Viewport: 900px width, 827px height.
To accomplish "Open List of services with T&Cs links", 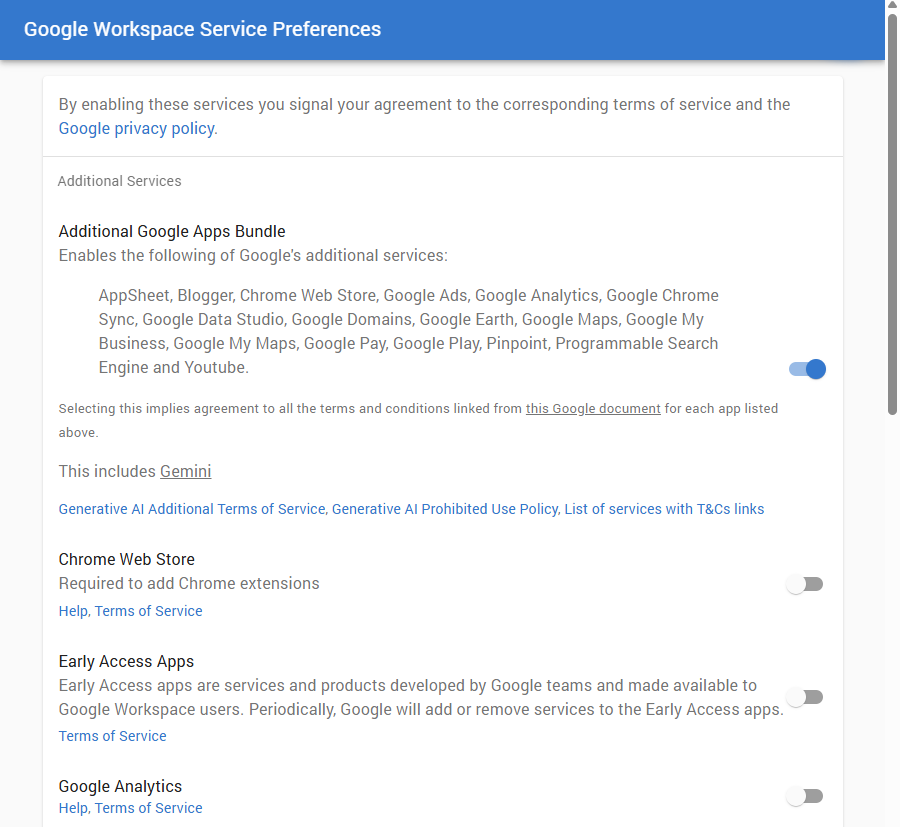I will (664, 509).
